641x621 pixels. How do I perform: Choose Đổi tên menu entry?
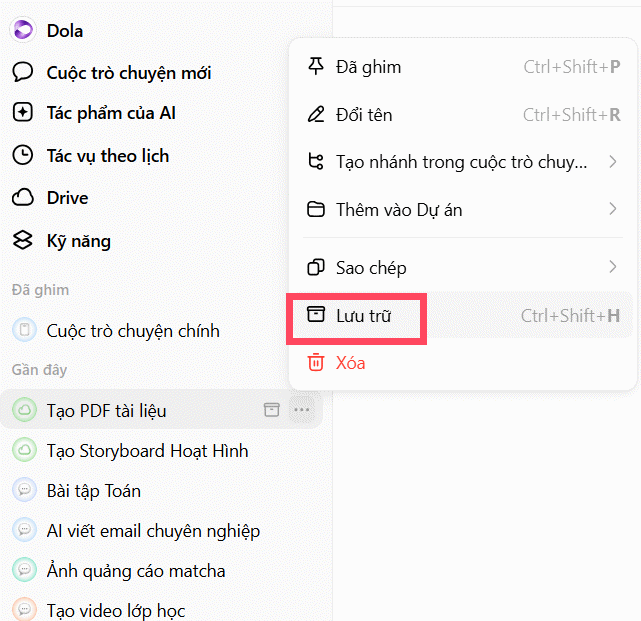click(x=464, y=114)
